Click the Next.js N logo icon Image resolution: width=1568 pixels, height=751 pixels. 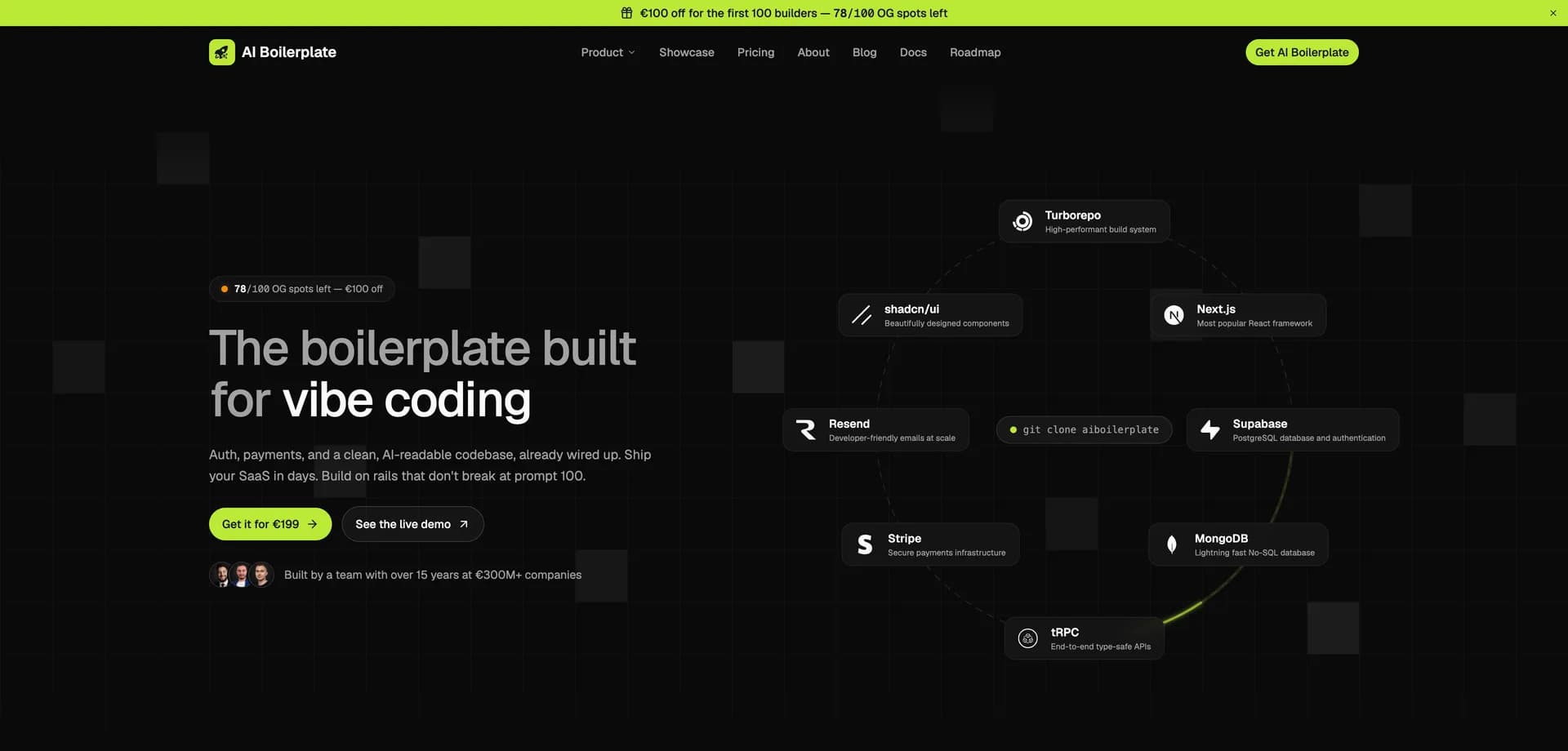1174,315
